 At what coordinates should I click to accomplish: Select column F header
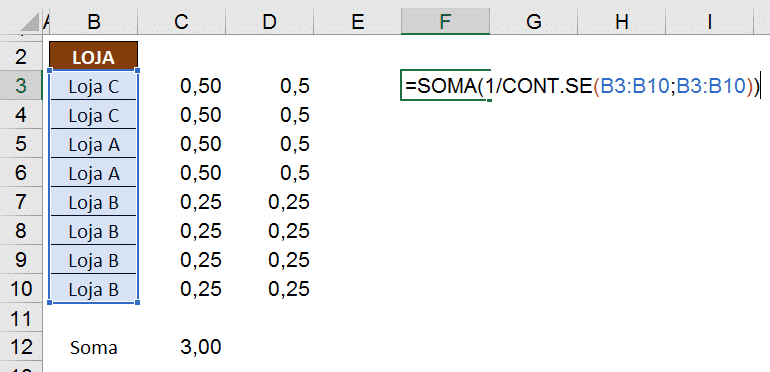(x=445, y=22)
